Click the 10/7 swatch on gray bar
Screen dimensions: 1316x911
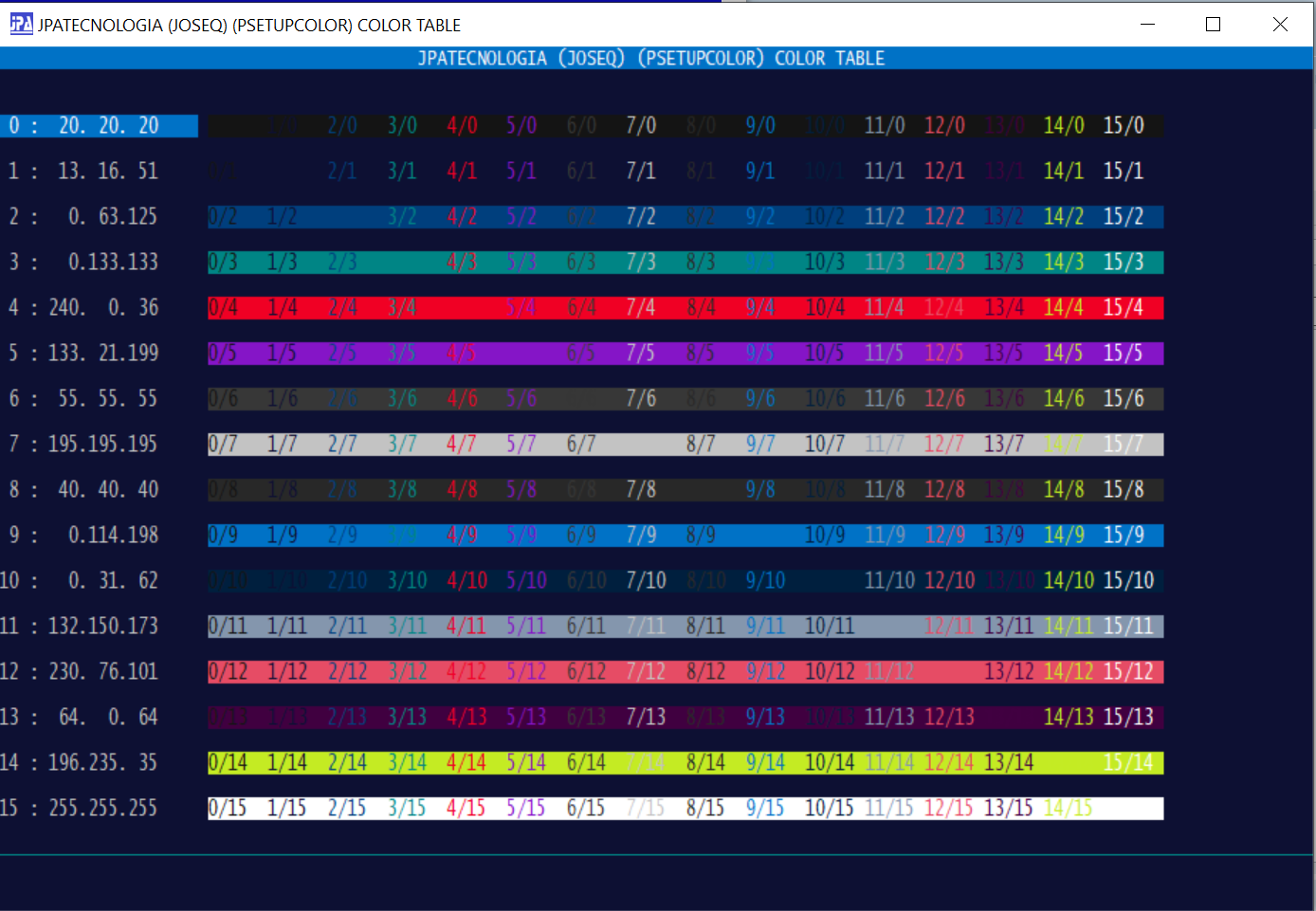(824, 445)
